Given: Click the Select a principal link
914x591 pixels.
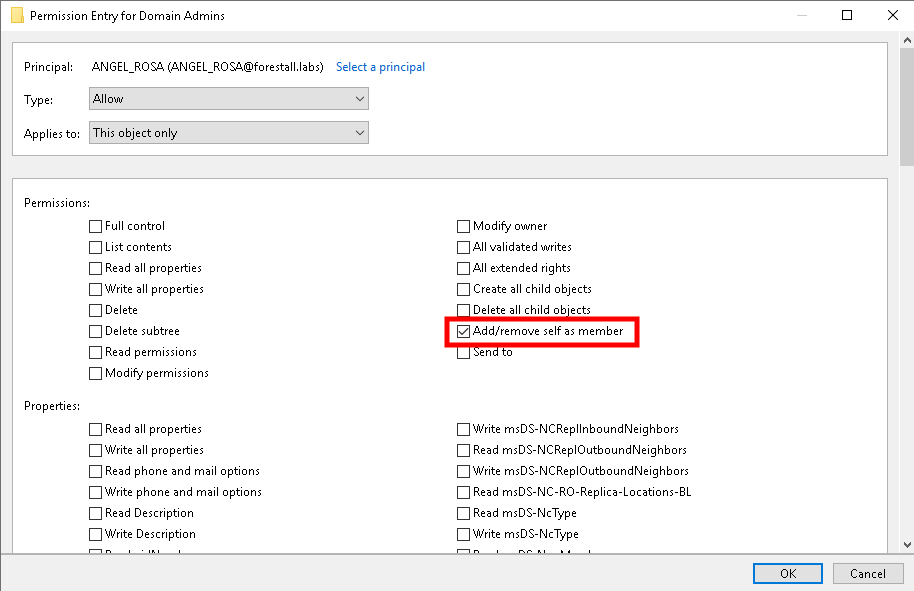Looking at the screenshot, I should pos(380,67).
